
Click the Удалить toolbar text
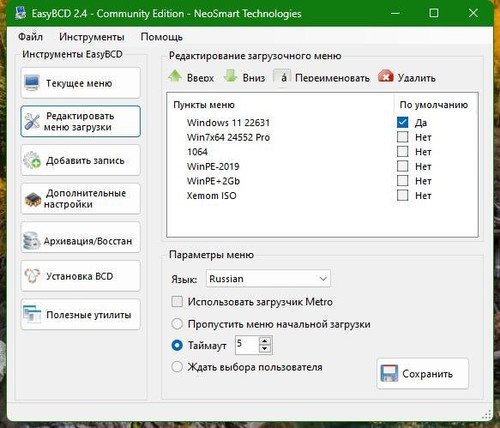417,78
